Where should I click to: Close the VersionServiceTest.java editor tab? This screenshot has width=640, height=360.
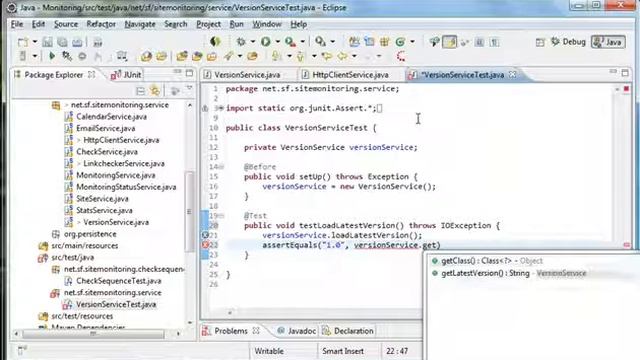[512, 75]
